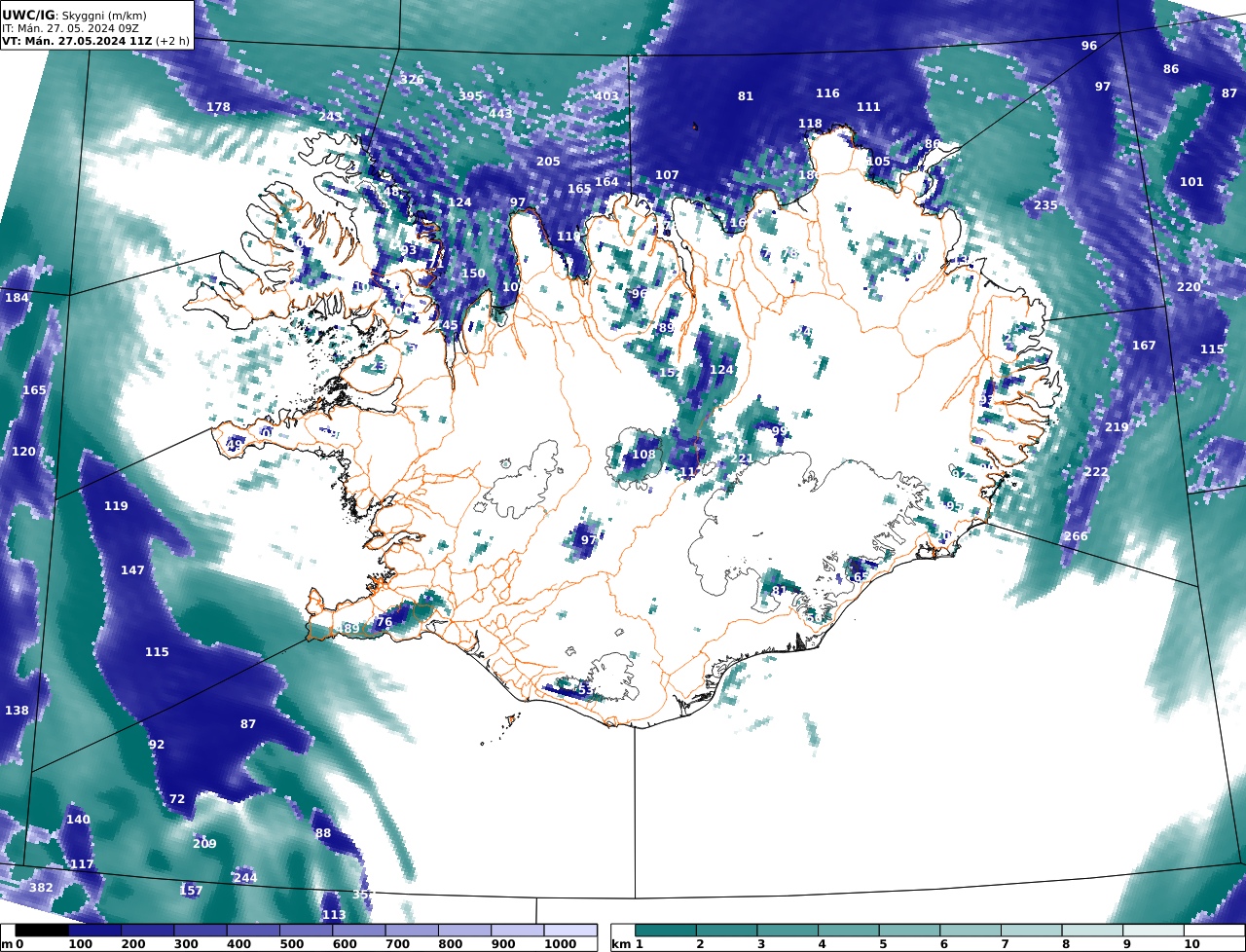The image size is (1246, 952).
Task: Click the value '326' on the map
Action: (x=412, y=79)
